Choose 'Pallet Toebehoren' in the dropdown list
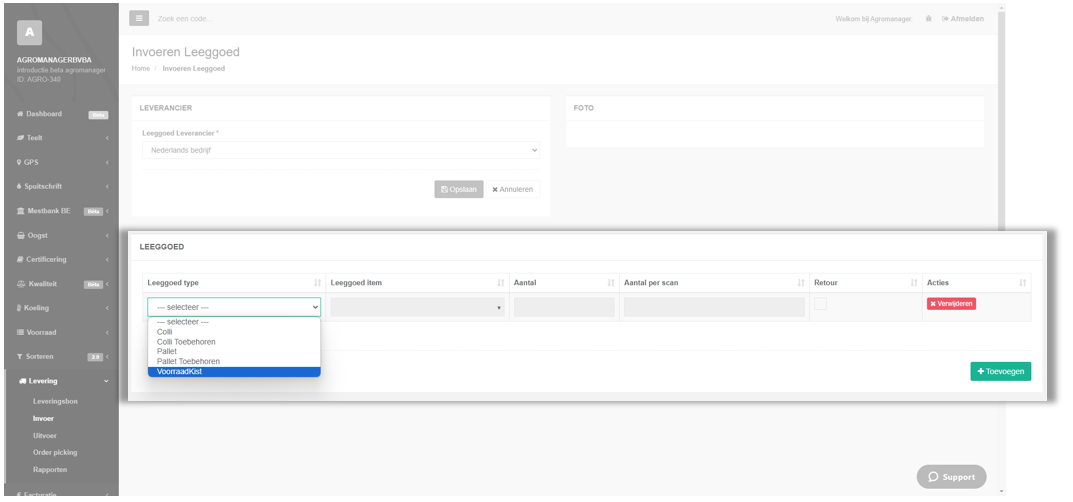The height and width of the screenshot is (502, 1073). point(234,361)
